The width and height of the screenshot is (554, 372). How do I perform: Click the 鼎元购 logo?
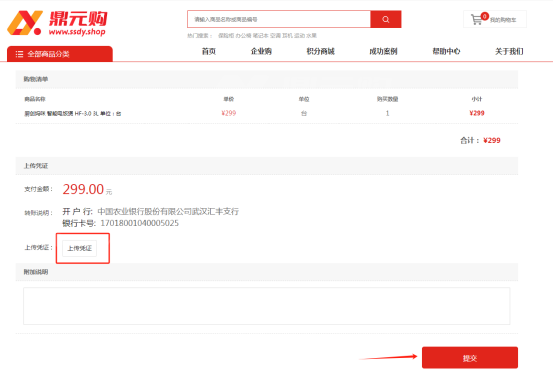pyautogui.click(x=57, y=23)
